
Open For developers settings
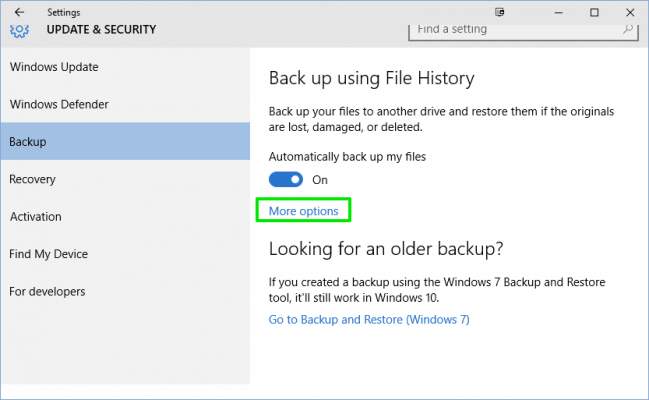click(x=125, y=291)
